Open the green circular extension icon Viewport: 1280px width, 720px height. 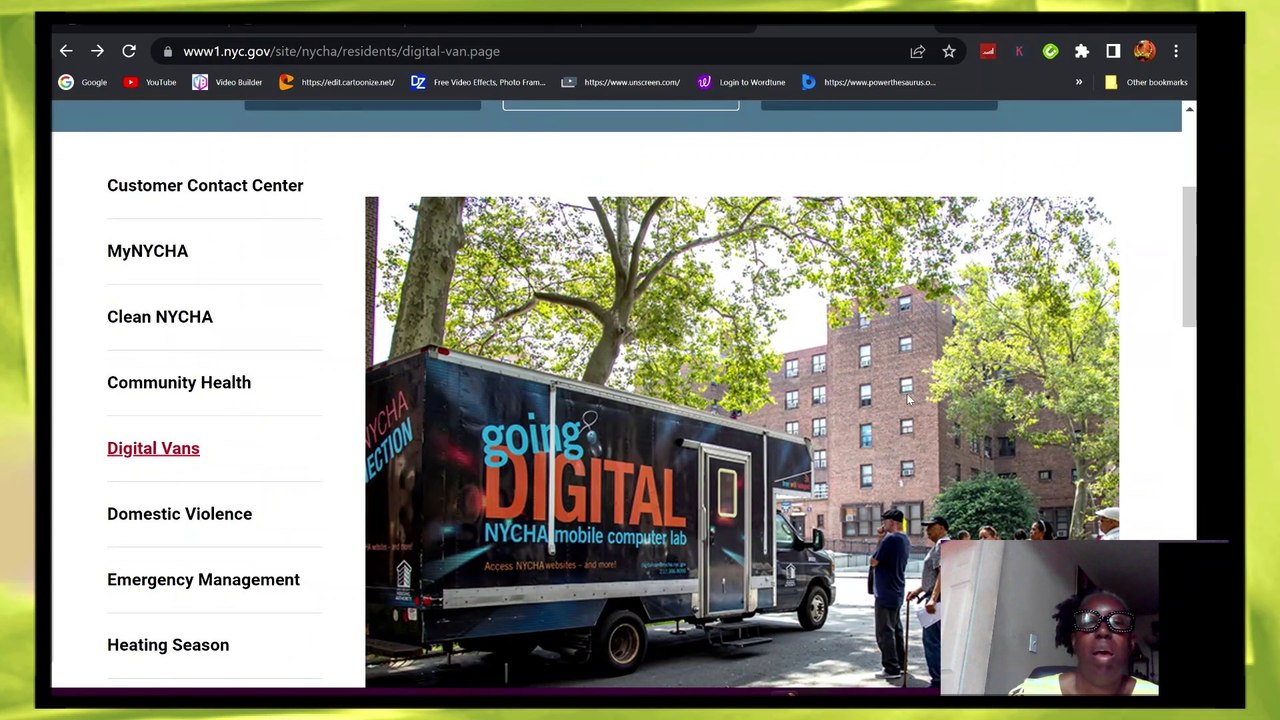pos(1050,51)
